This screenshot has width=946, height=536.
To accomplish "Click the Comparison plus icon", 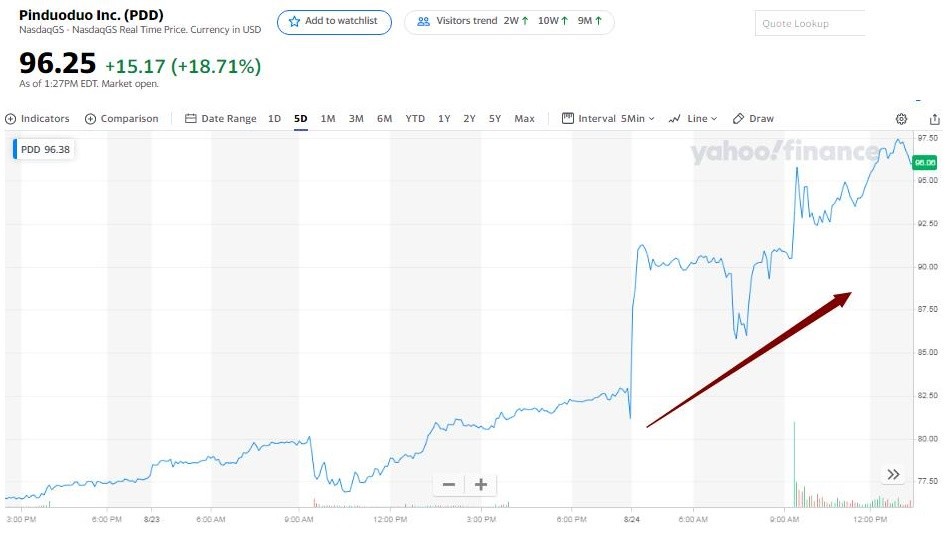I will pos(91,119).
